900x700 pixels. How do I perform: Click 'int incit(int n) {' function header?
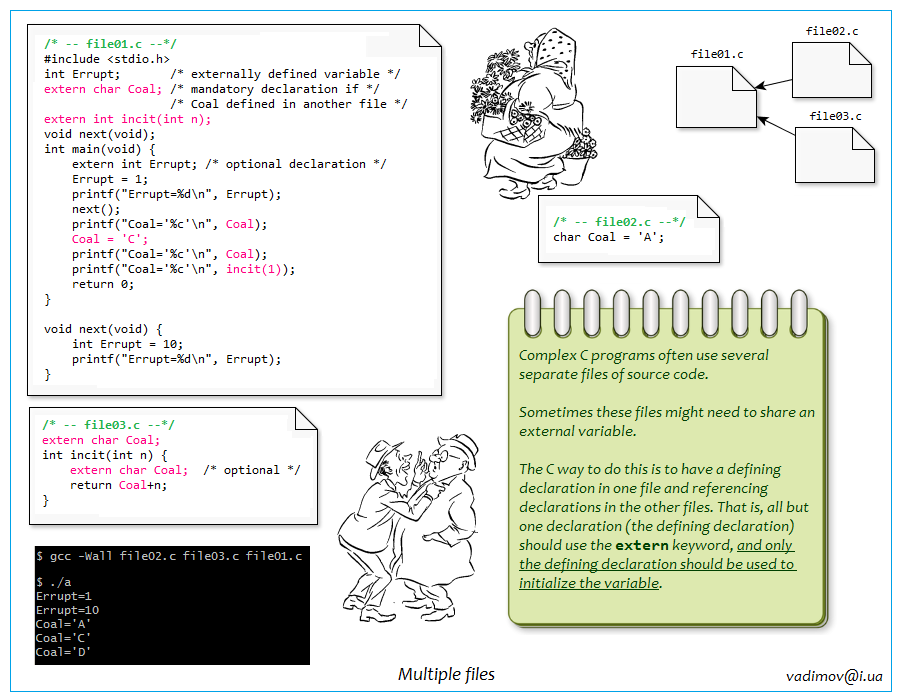(105, 455)
